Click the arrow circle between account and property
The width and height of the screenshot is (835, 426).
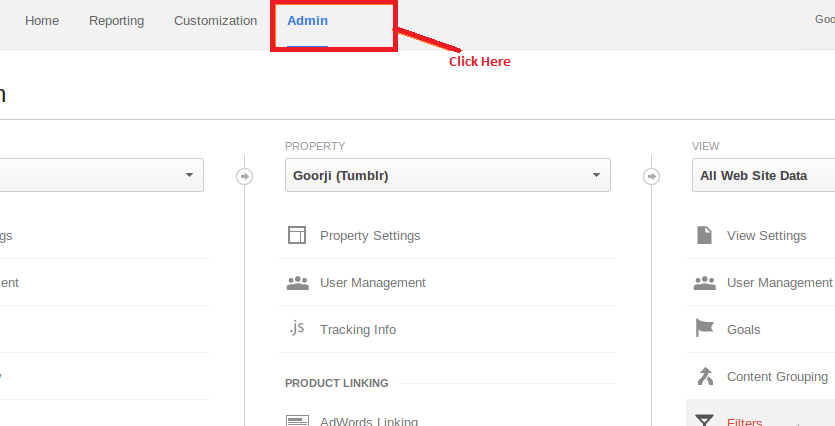(x=244, y=176)
